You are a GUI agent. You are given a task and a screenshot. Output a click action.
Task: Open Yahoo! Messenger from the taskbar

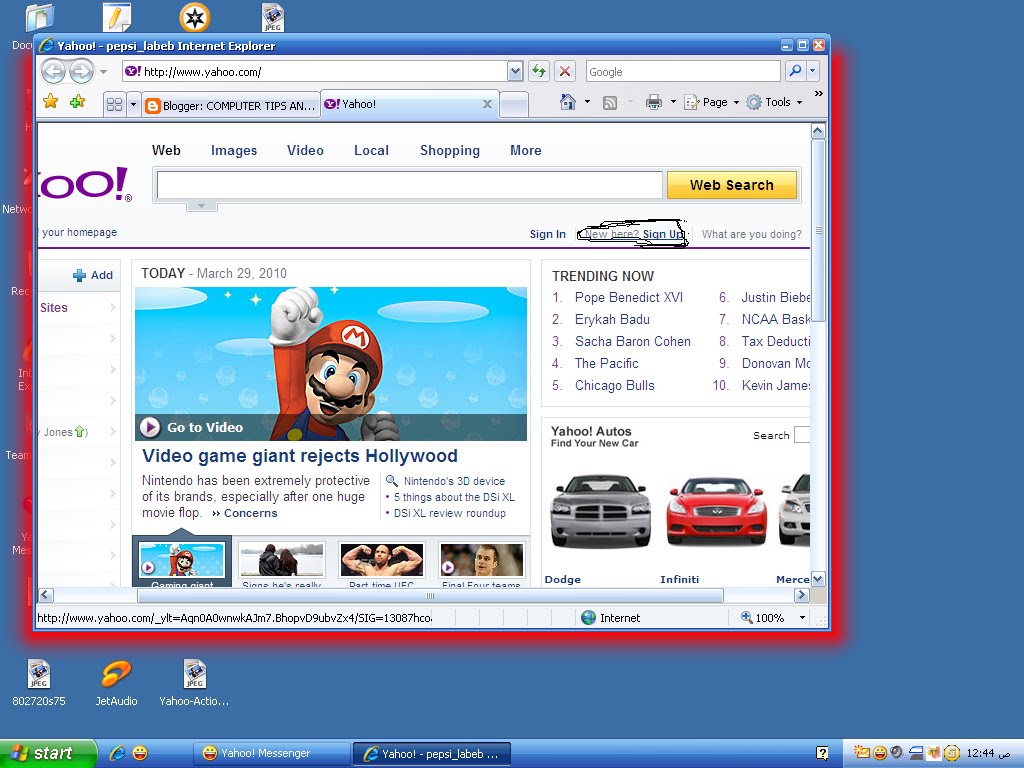(272, 754)
